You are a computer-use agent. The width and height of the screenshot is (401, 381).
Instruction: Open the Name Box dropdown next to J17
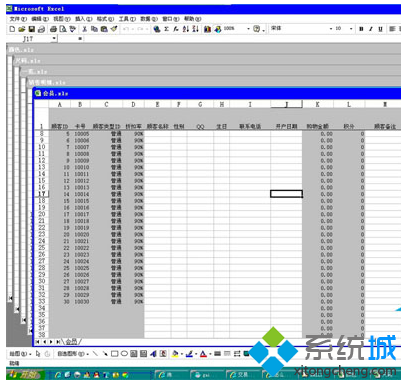(54, 39)
